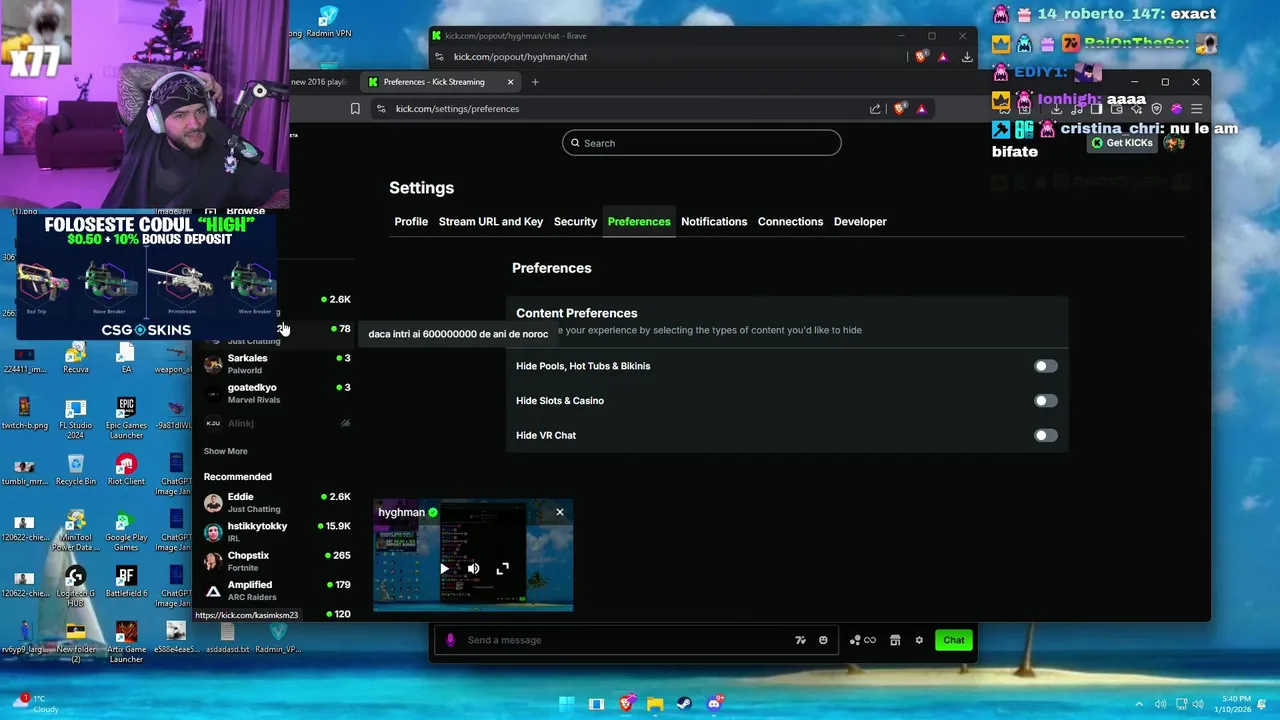Open the Profile settings tab
1280x720 pixels.
pos(411,222)
